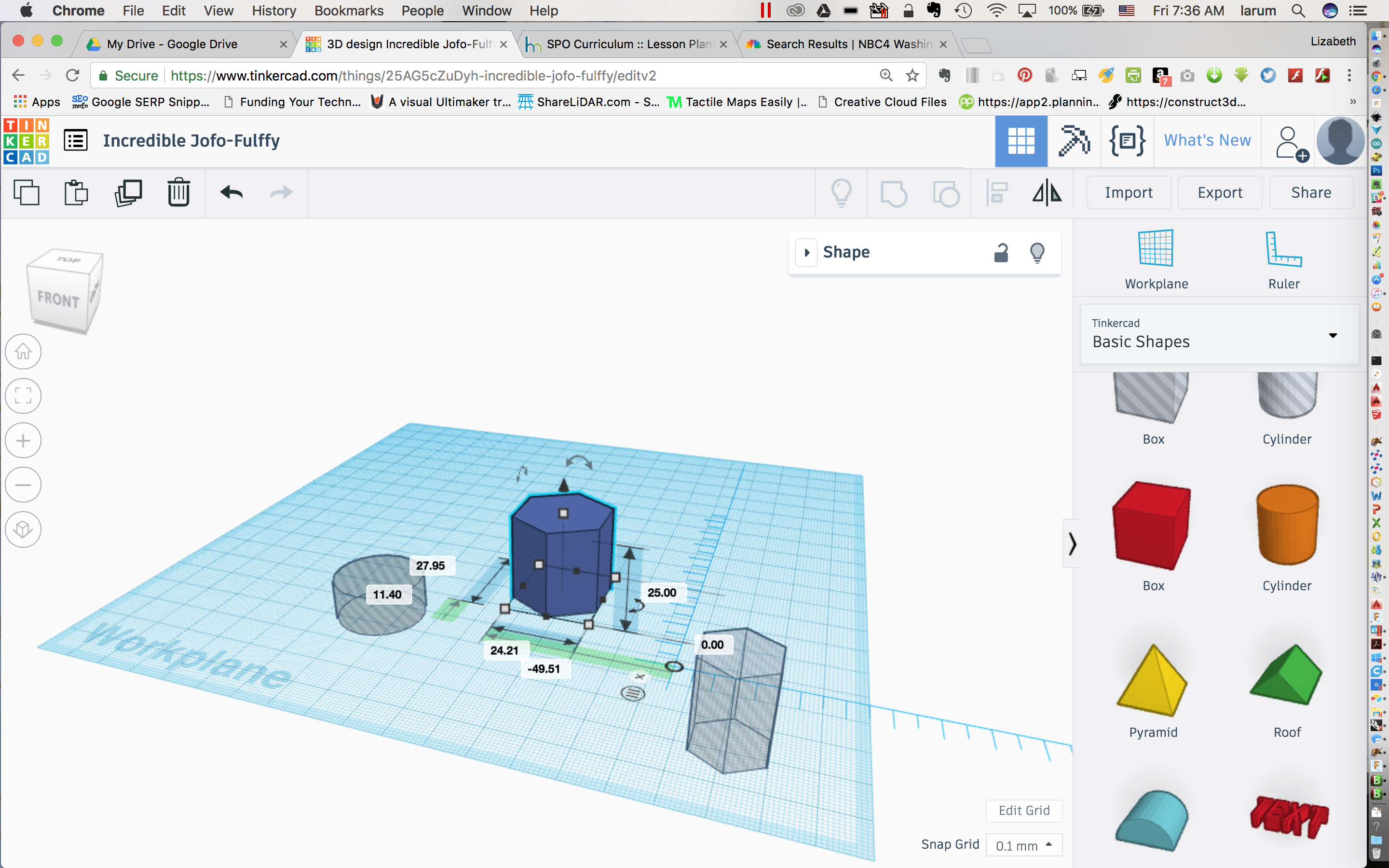1389x868 pixels.
Task: Open the user profile avatar
Action: [x=1340, y=141]
